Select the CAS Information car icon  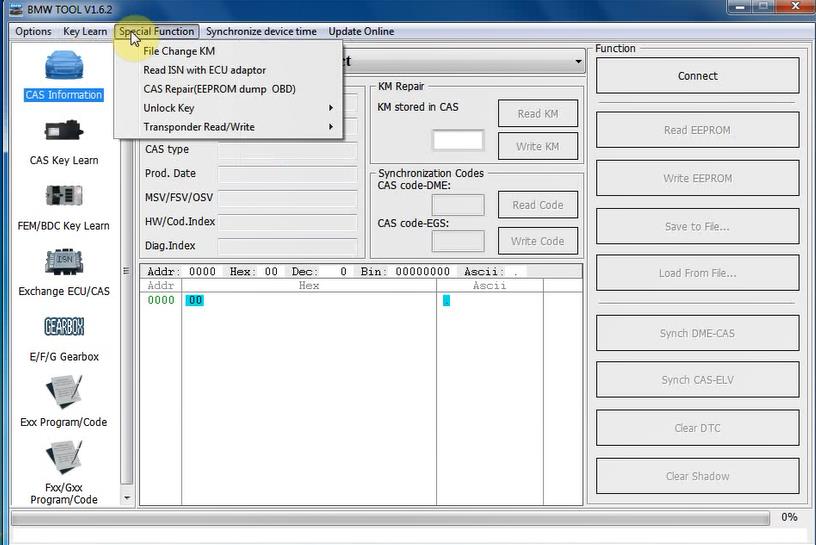tap(64, 67)
